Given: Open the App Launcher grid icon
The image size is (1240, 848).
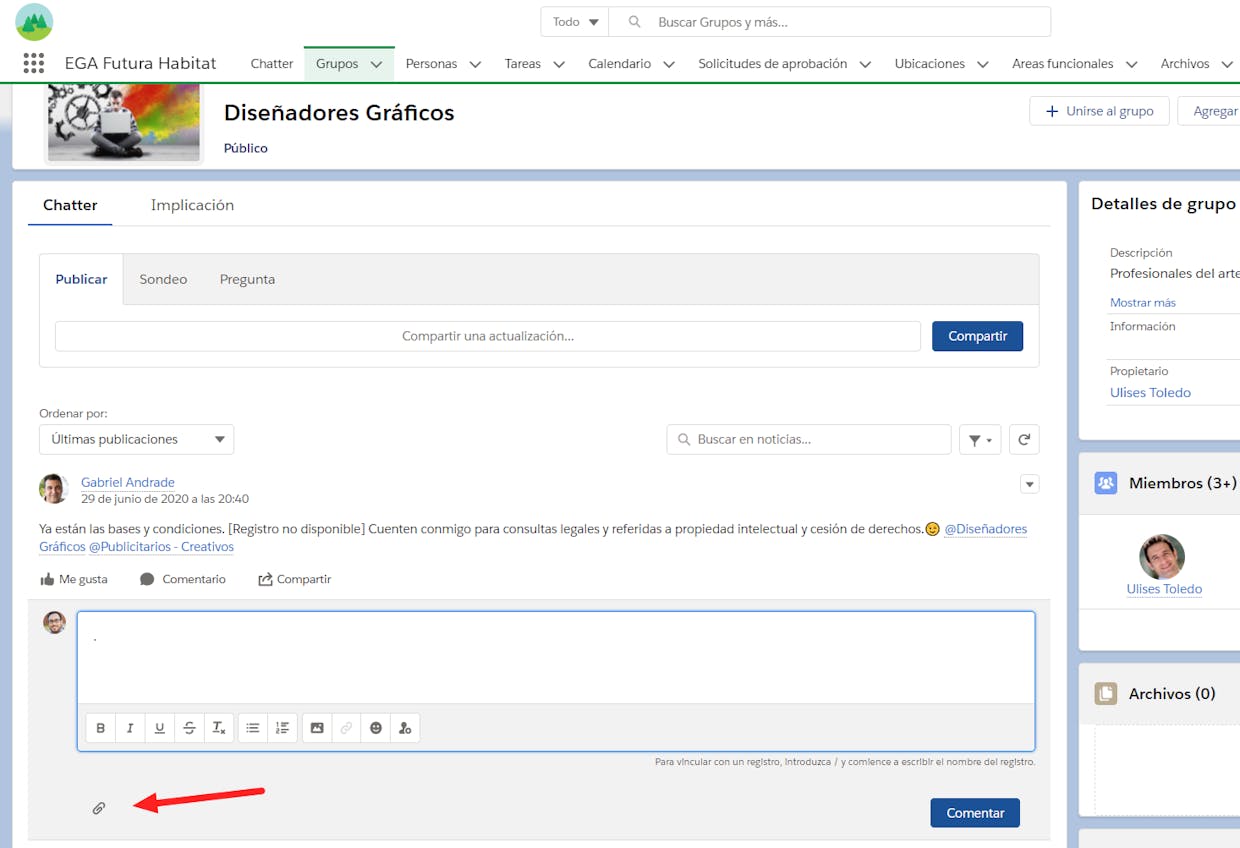Looking at the screenshot, I should pyautogui.click(x=34, y=63).
